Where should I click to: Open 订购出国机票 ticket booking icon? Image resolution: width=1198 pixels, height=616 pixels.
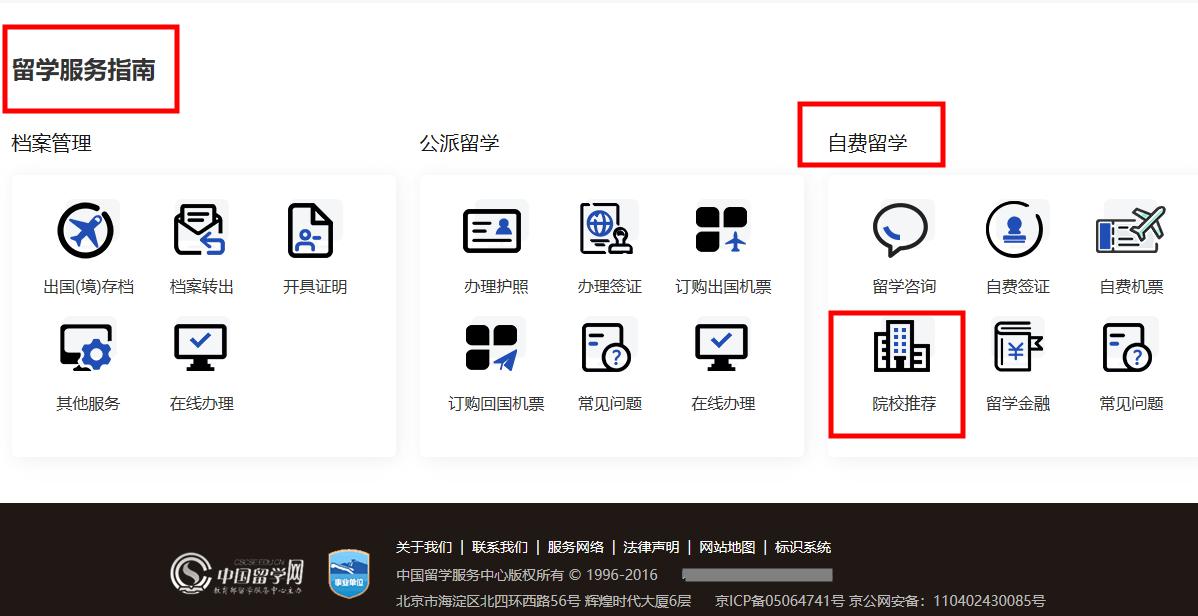[x=721, y=229]
